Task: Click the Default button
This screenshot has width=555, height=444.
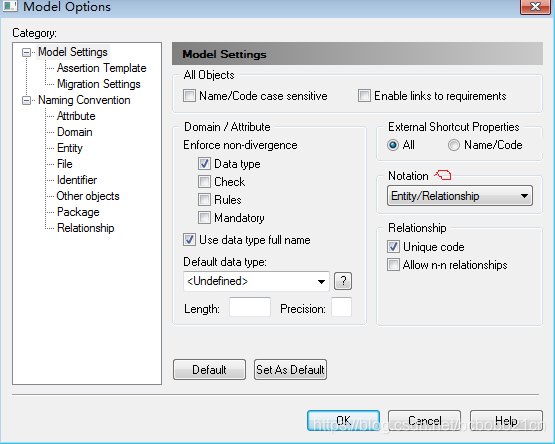Action: [x=209, y=370]
